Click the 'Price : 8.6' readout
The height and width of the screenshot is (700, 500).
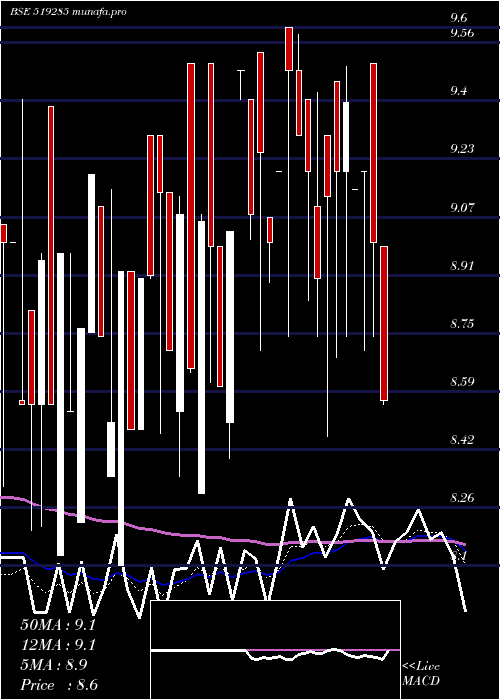[x=59, y=685]
